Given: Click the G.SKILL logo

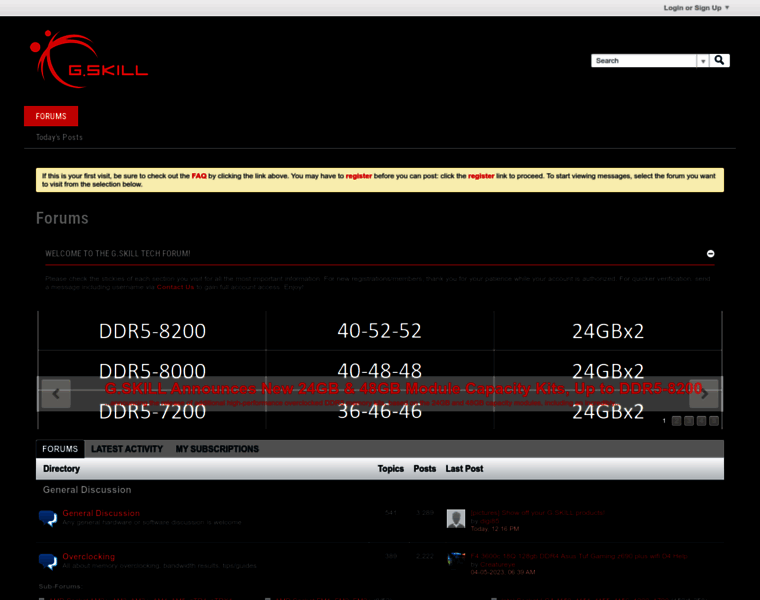Looking at the screenshot, I should [89, 59].
